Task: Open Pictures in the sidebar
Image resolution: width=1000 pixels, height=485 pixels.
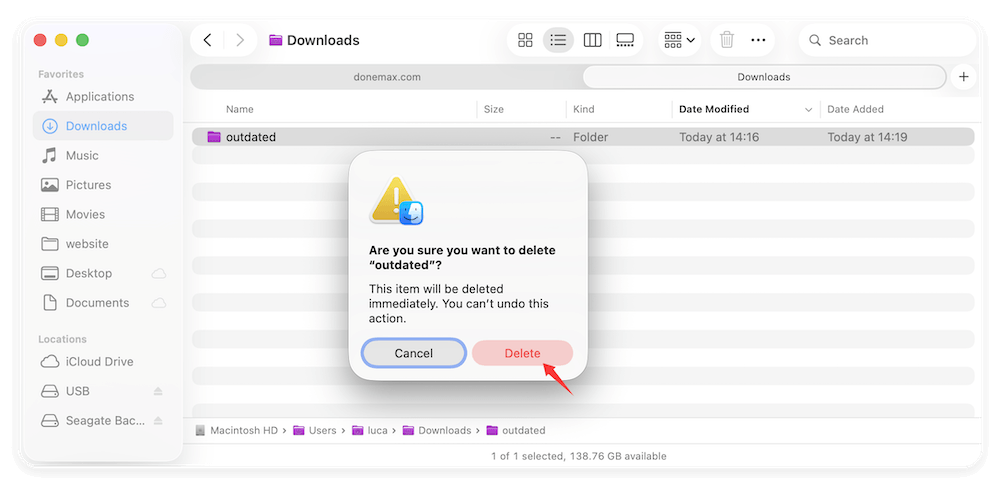Action: click(x=103, y=185)
